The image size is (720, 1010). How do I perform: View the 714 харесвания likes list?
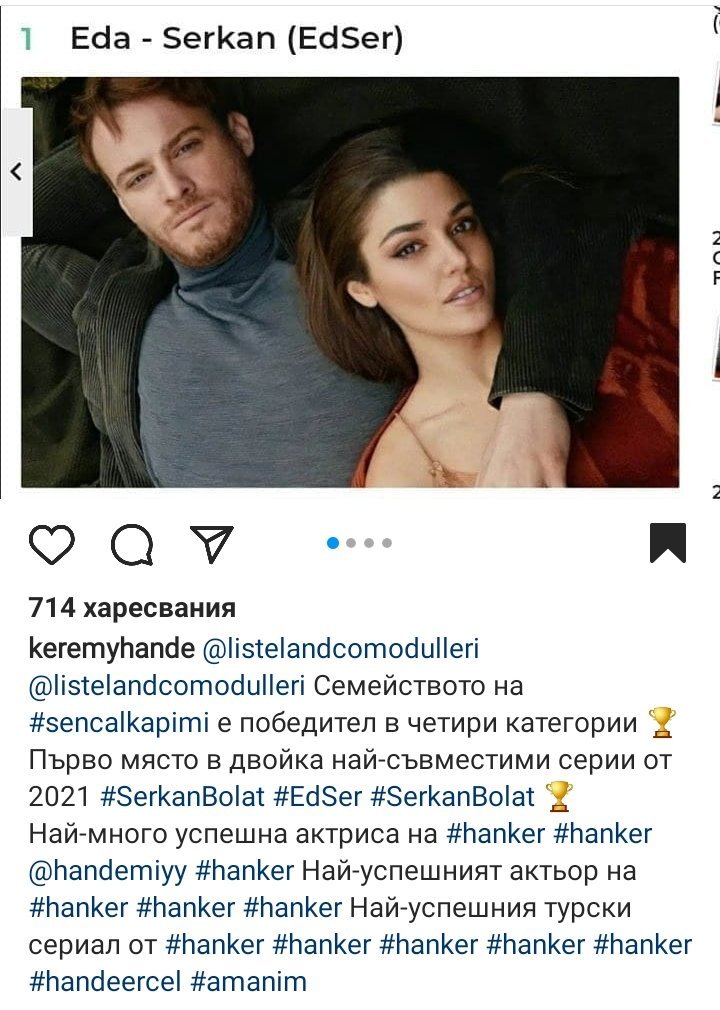pyautogui.click(x=132, y=607)
